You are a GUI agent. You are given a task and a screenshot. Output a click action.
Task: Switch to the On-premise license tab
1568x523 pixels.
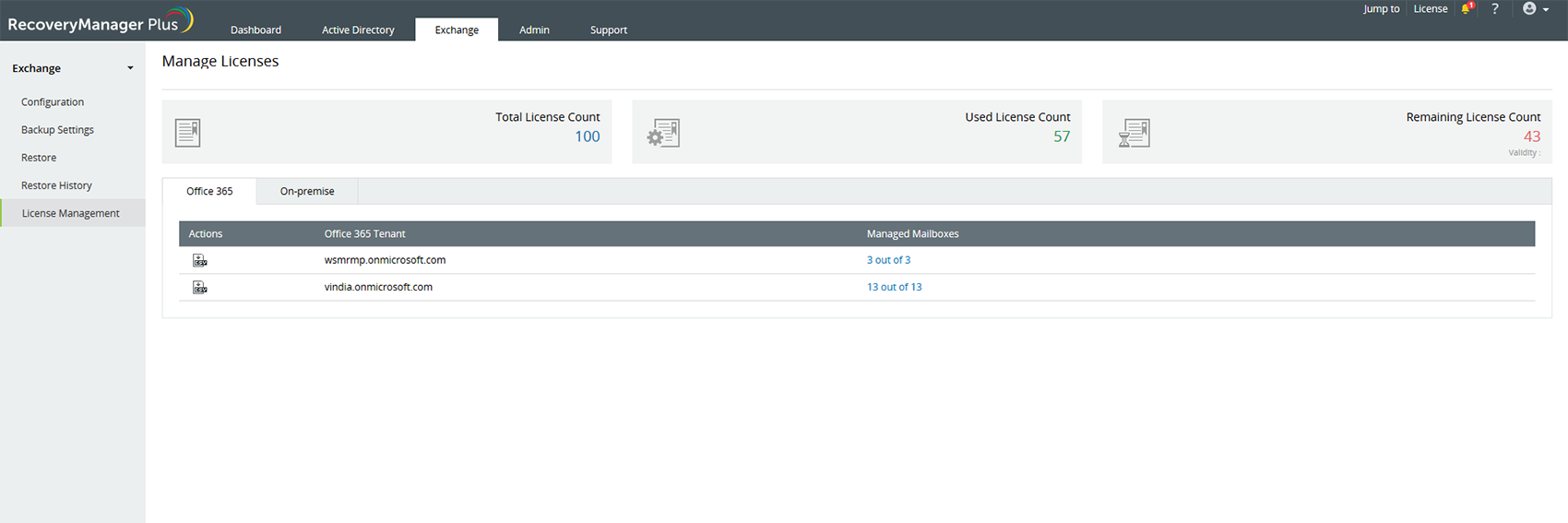pos(307,191)
